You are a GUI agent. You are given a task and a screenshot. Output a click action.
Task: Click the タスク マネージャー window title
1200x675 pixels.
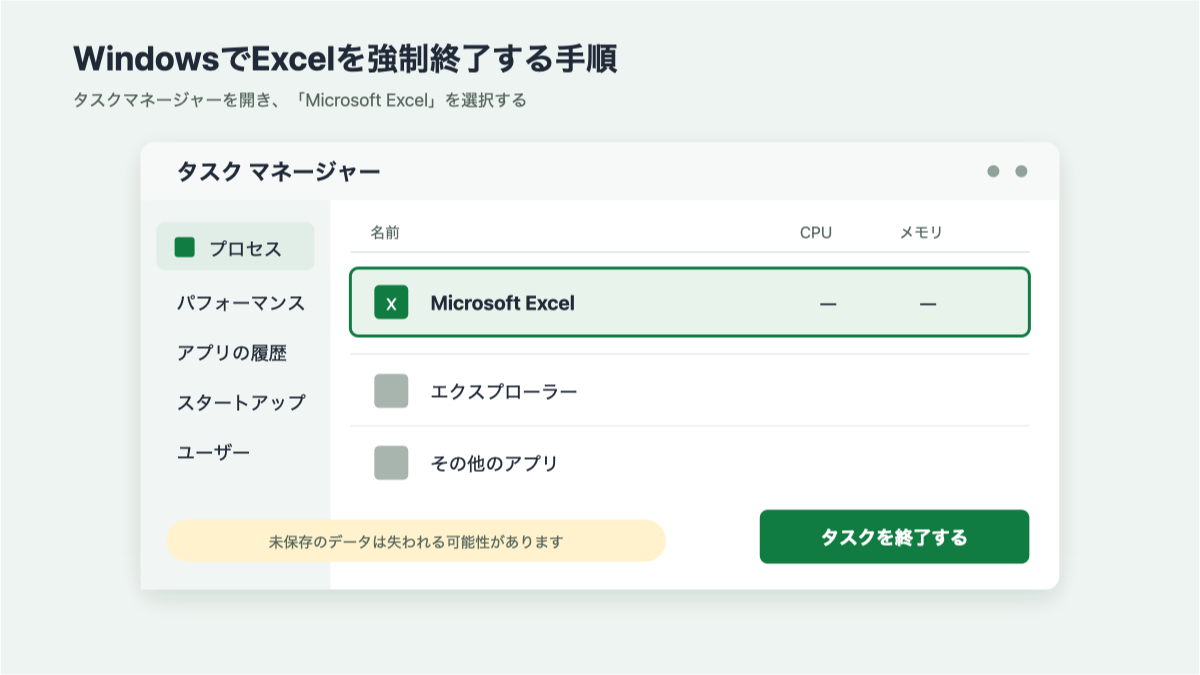[278, 172]
